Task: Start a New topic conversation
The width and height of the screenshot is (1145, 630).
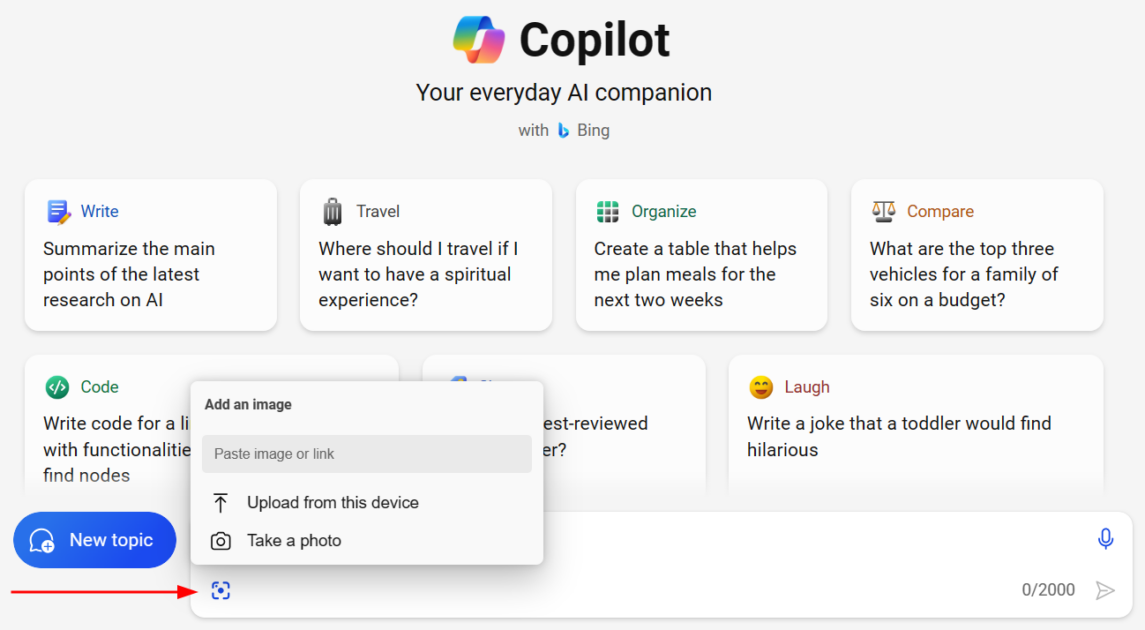Action: click(x=95, y=540)
